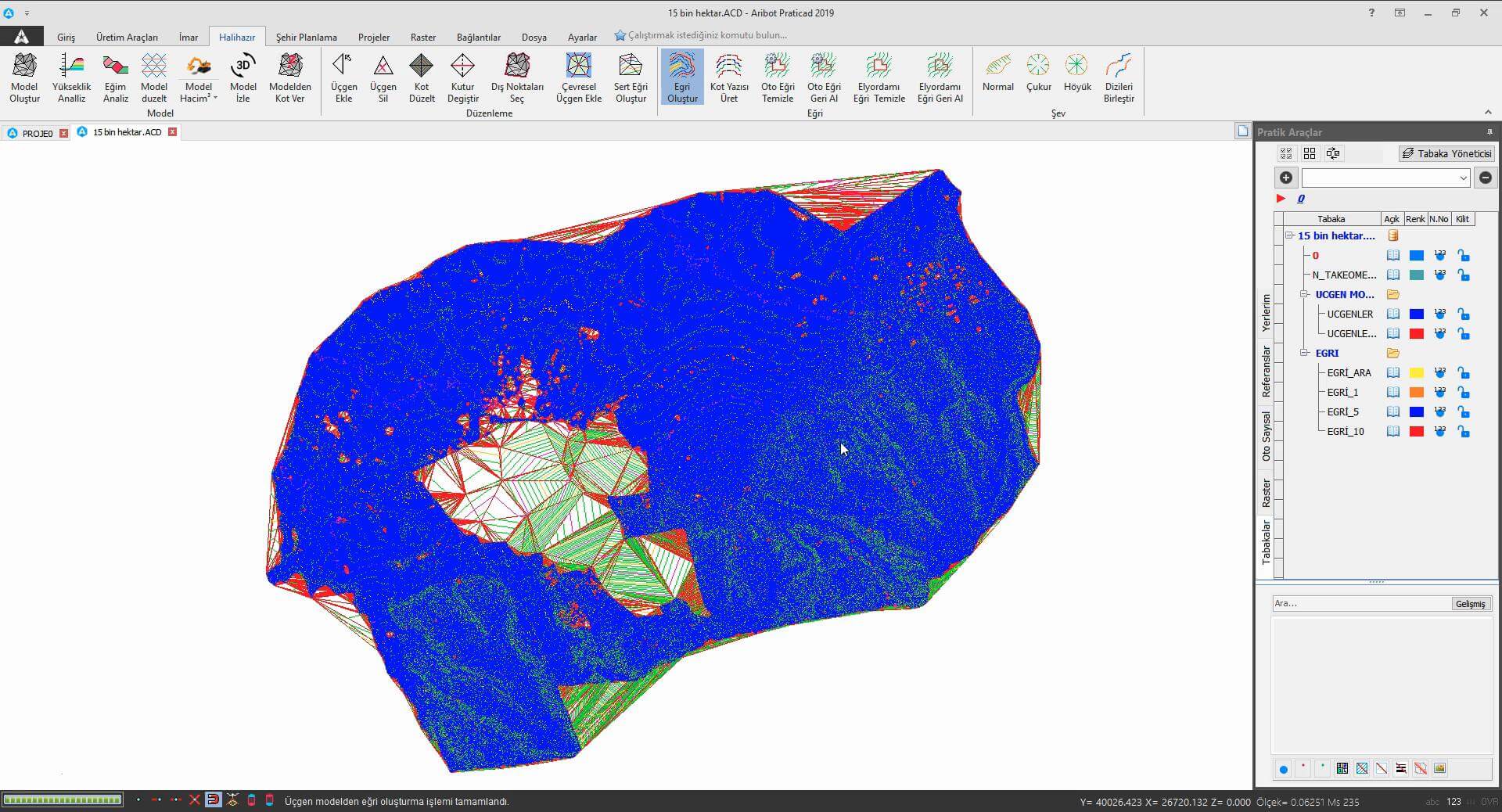The image size is (1502, 812).
Task: Choose Oto Eğri Geri Al
Action: coord(824,77)
